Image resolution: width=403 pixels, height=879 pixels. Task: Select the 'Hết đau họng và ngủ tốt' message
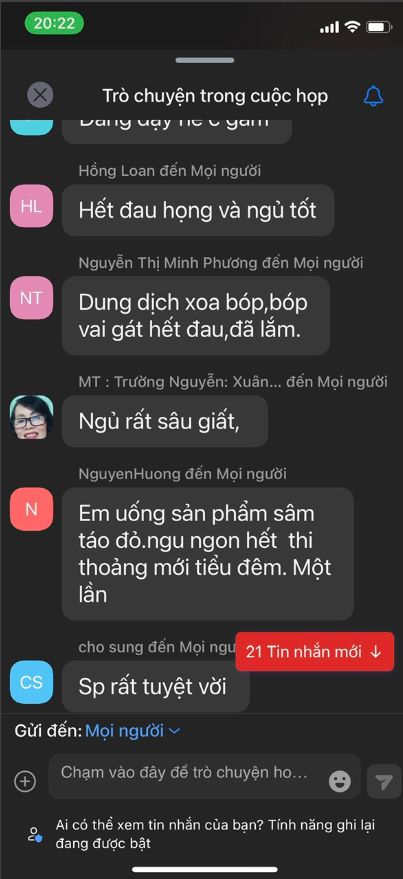pyautogui.click(x=198, y=210)
